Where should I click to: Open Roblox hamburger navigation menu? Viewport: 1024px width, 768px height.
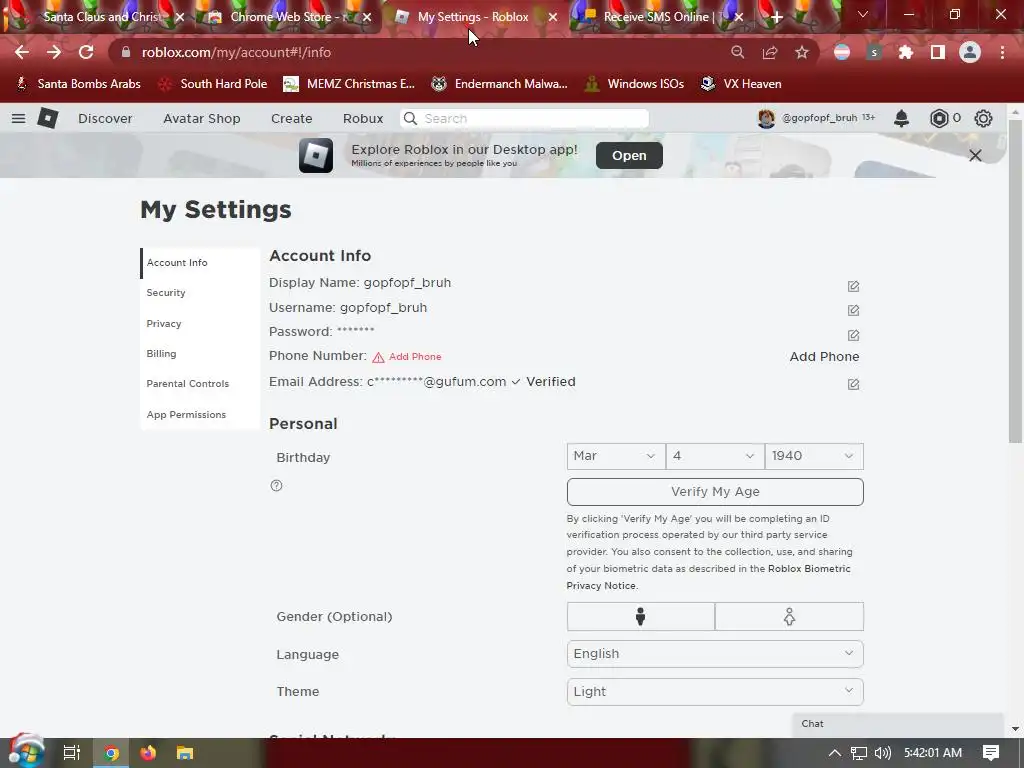(18, 118)
